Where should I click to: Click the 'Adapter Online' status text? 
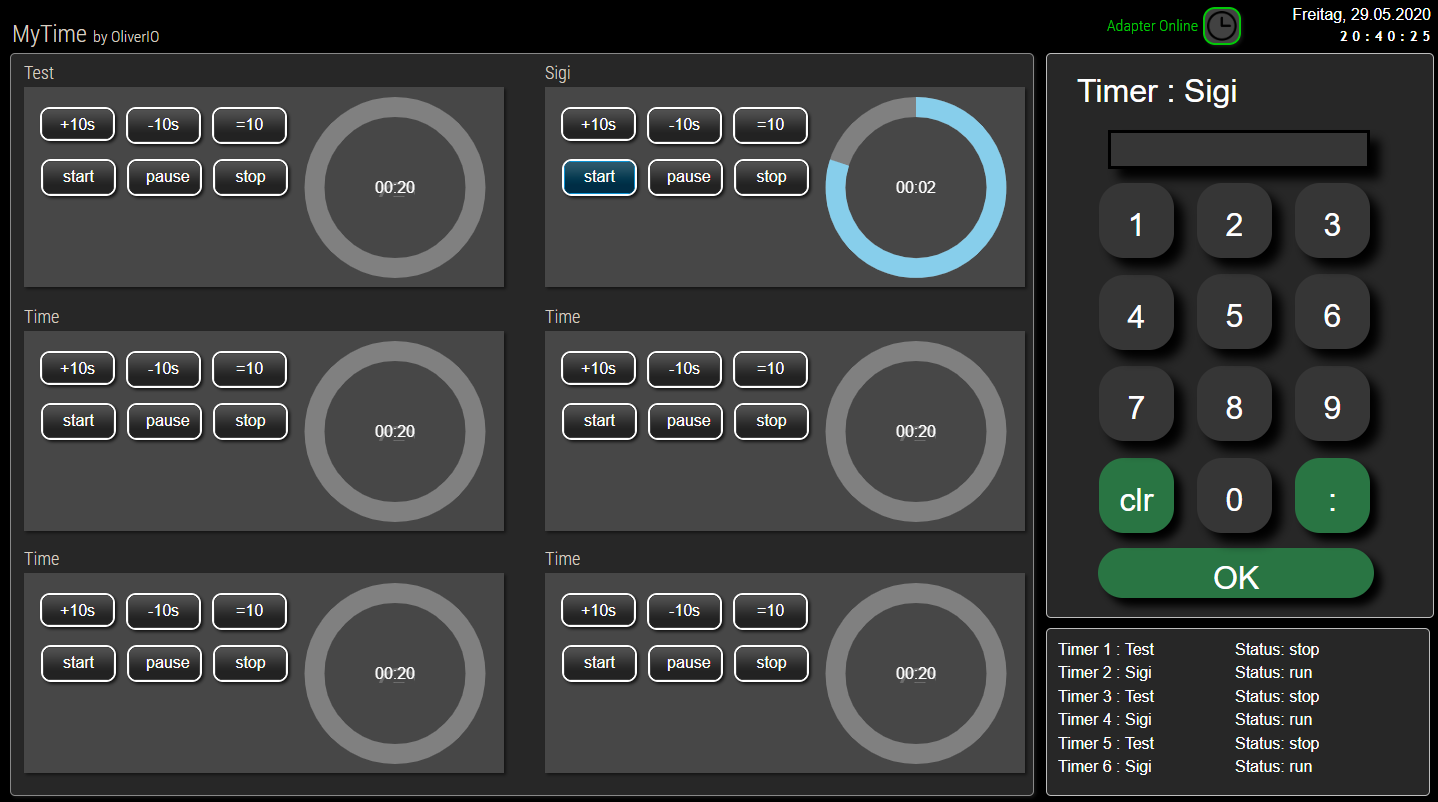pos(1152,26)
